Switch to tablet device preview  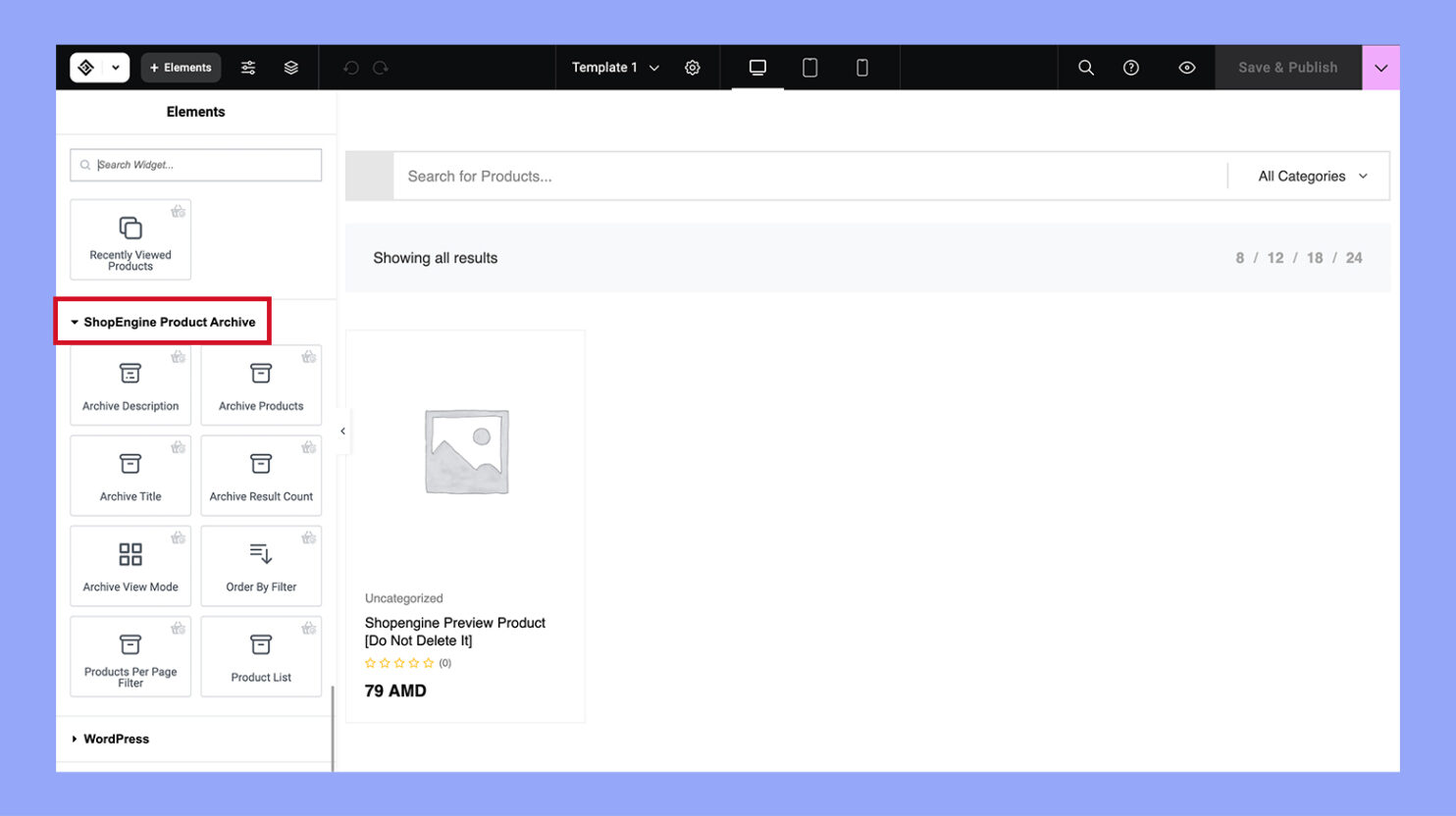(809, 68)
